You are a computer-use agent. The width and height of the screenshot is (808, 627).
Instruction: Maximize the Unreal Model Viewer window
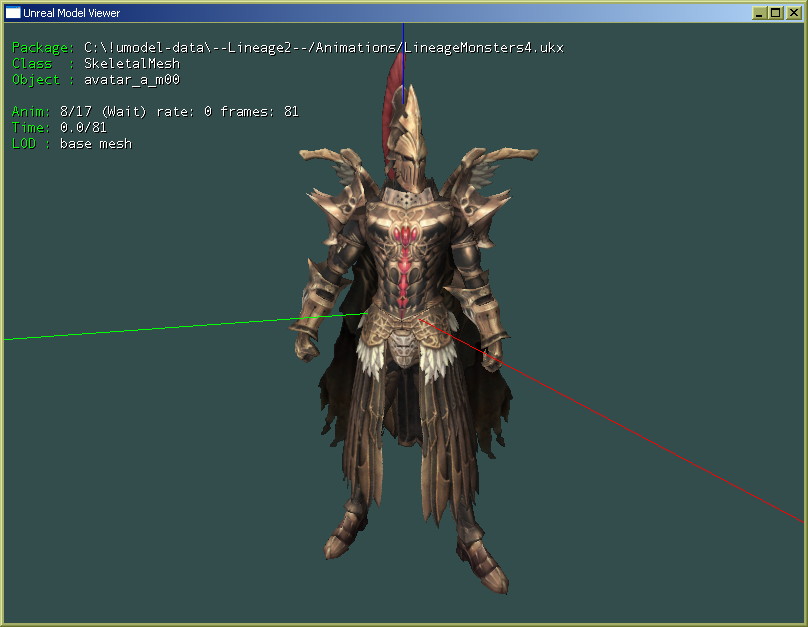point(775,13)
